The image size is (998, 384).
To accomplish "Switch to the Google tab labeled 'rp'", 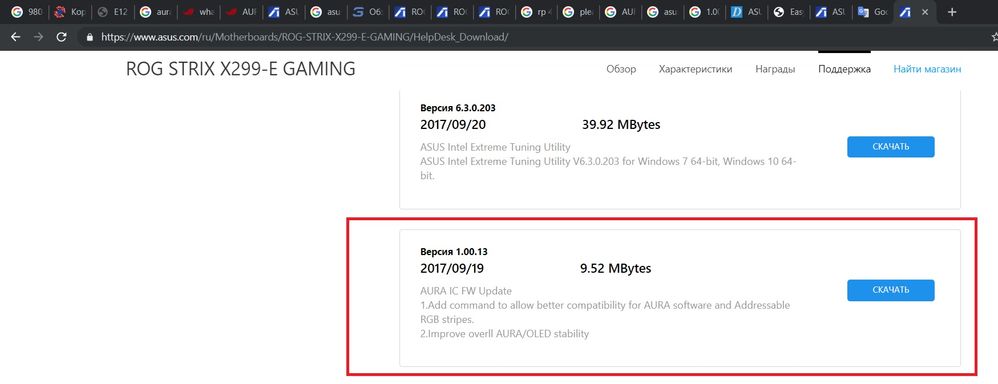I will click(x=536, y=12).
